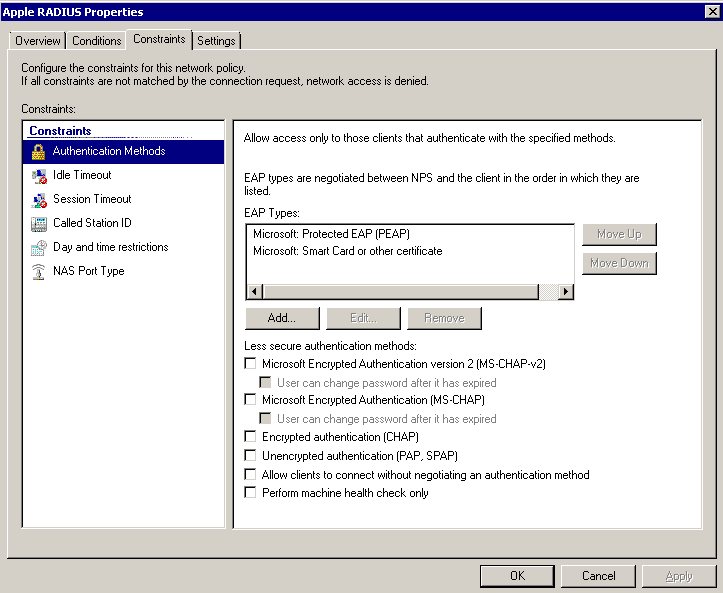Click the Session Timeout icon

point(39,200)
